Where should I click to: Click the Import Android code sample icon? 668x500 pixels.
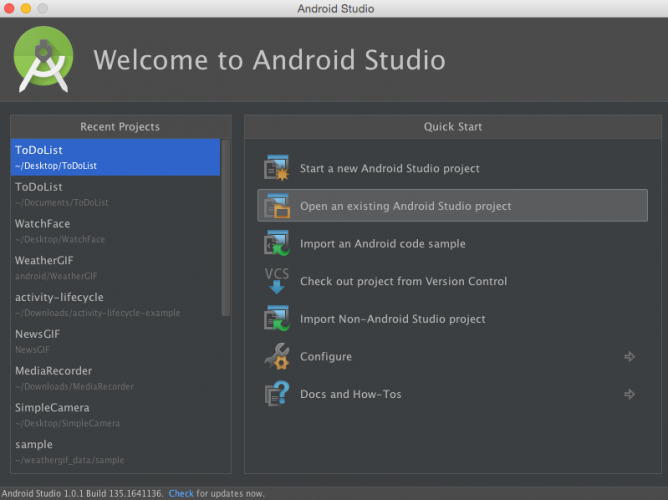pos(276,243)
